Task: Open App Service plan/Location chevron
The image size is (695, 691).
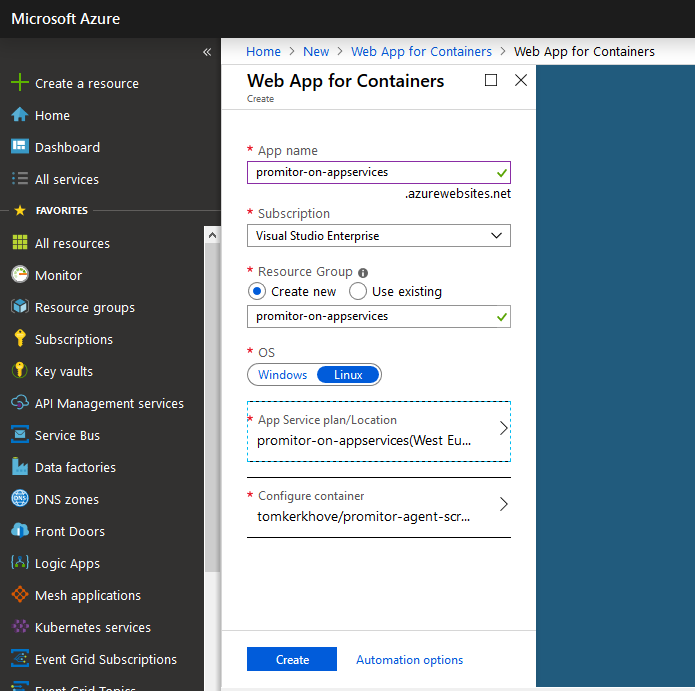Action: coord(504,428)
